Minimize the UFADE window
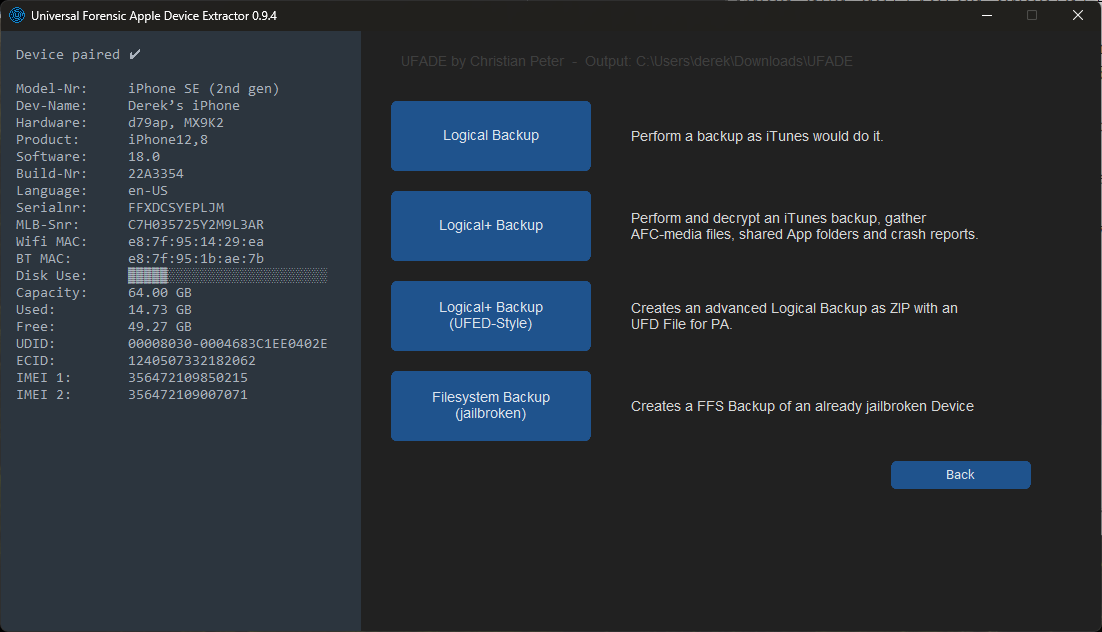Viewport: 1102px width, 632px height. click(x=986, y=16)
